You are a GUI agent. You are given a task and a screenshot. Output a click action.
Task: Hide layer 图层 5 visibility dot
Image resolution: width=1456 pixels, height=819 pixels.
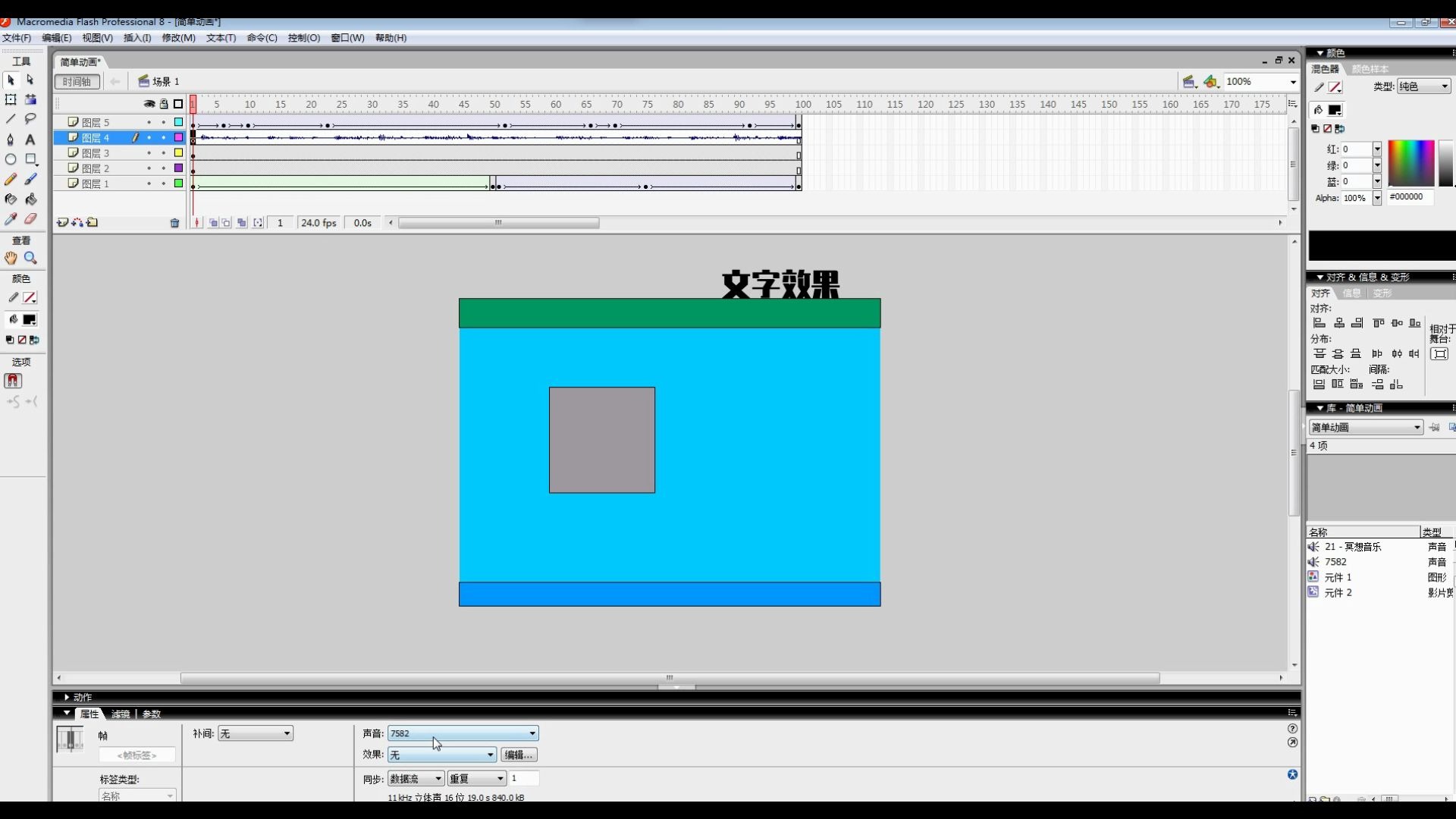(149, 122)
